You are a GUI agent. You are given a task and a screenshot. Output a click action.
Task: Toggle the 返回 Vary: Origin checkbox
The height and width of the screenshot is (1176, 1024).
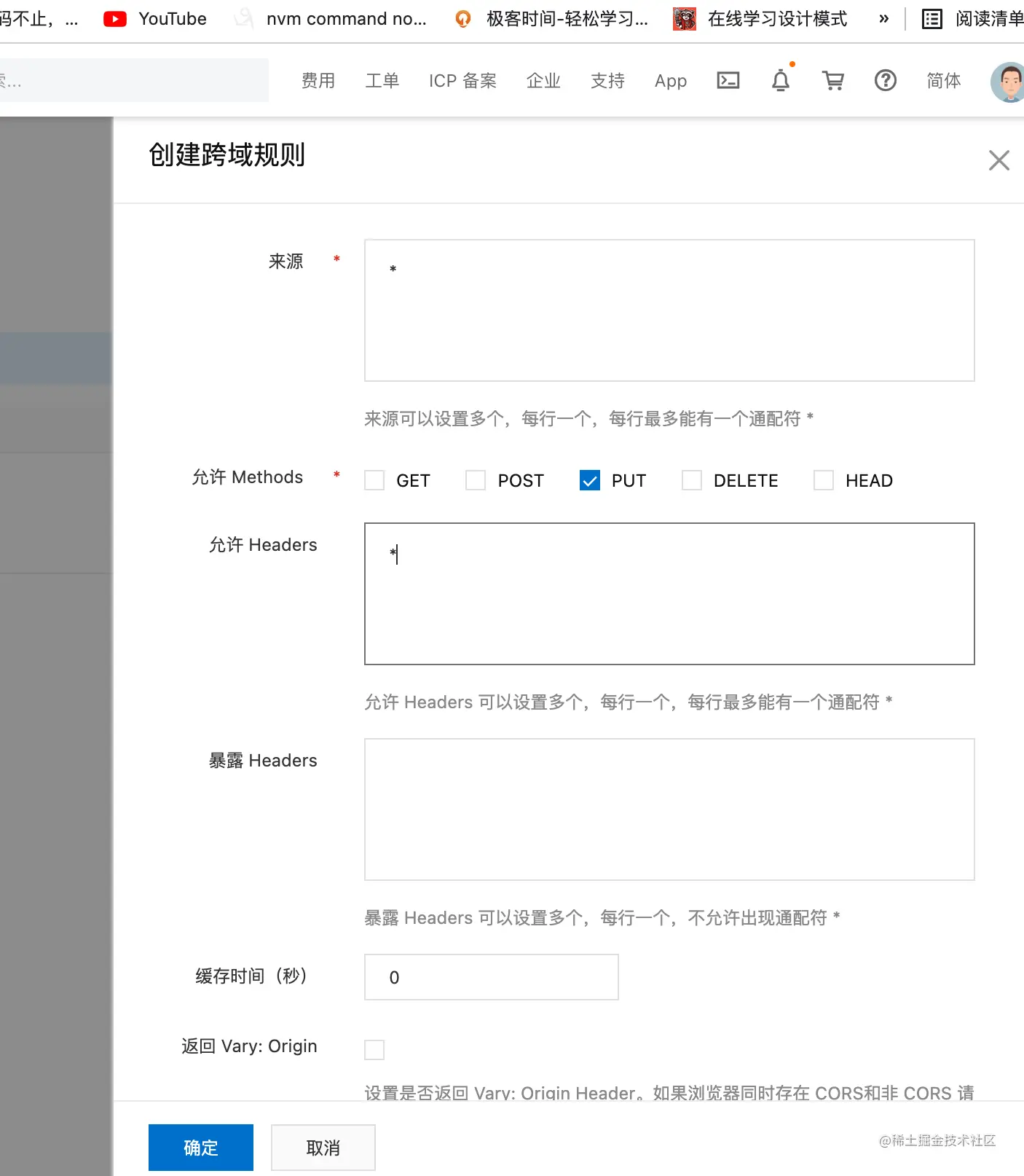tap(374, 1050)
